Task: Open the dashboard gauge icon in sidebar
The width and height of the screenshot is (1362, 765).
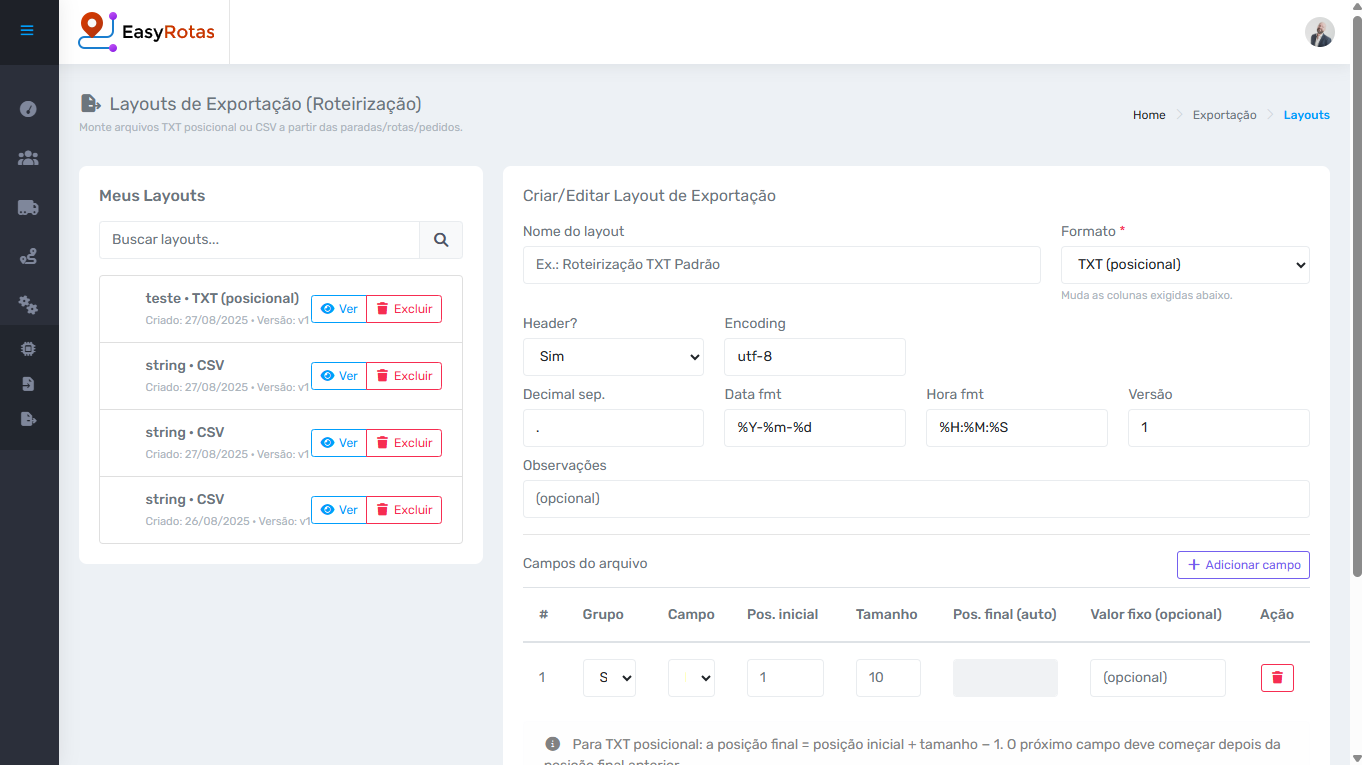Action: pyautogui.click(x=28, y=109)
